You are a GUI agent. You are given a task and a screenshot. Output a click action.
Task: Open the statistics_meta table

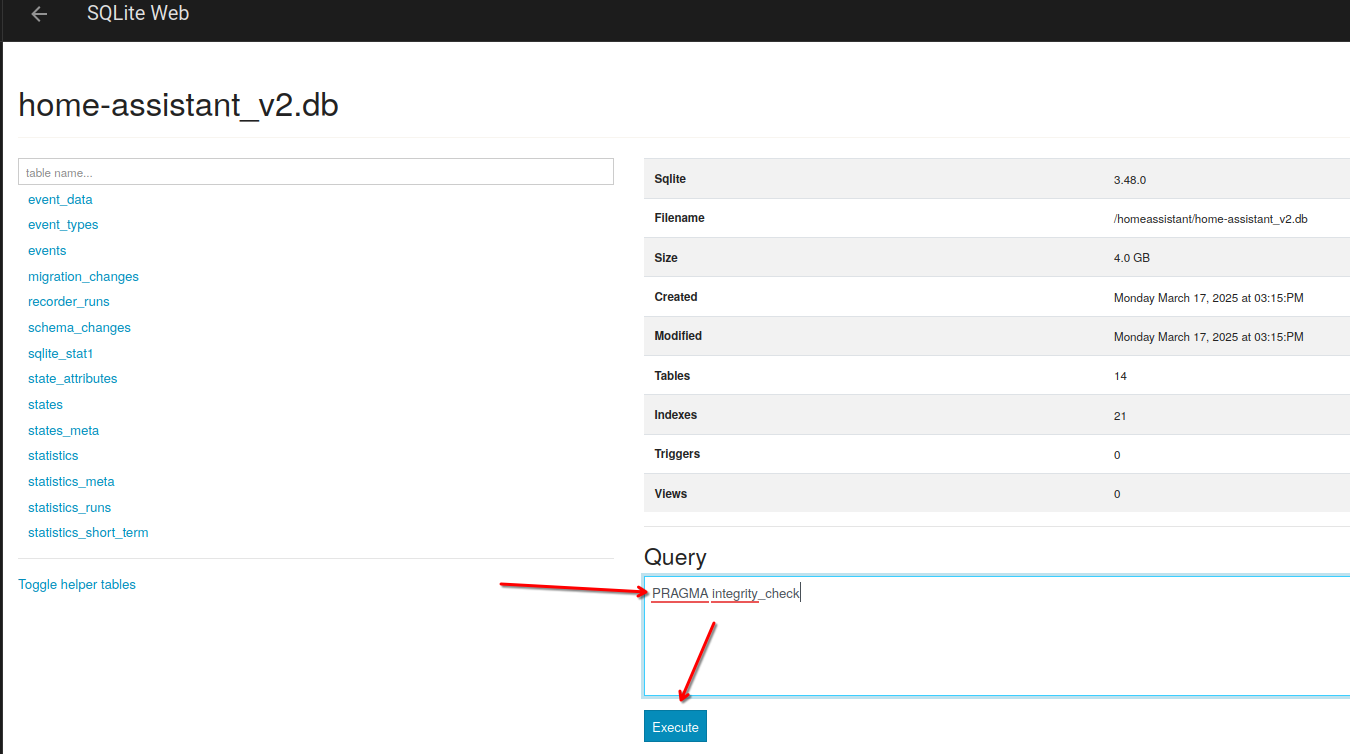pos(71,481)
